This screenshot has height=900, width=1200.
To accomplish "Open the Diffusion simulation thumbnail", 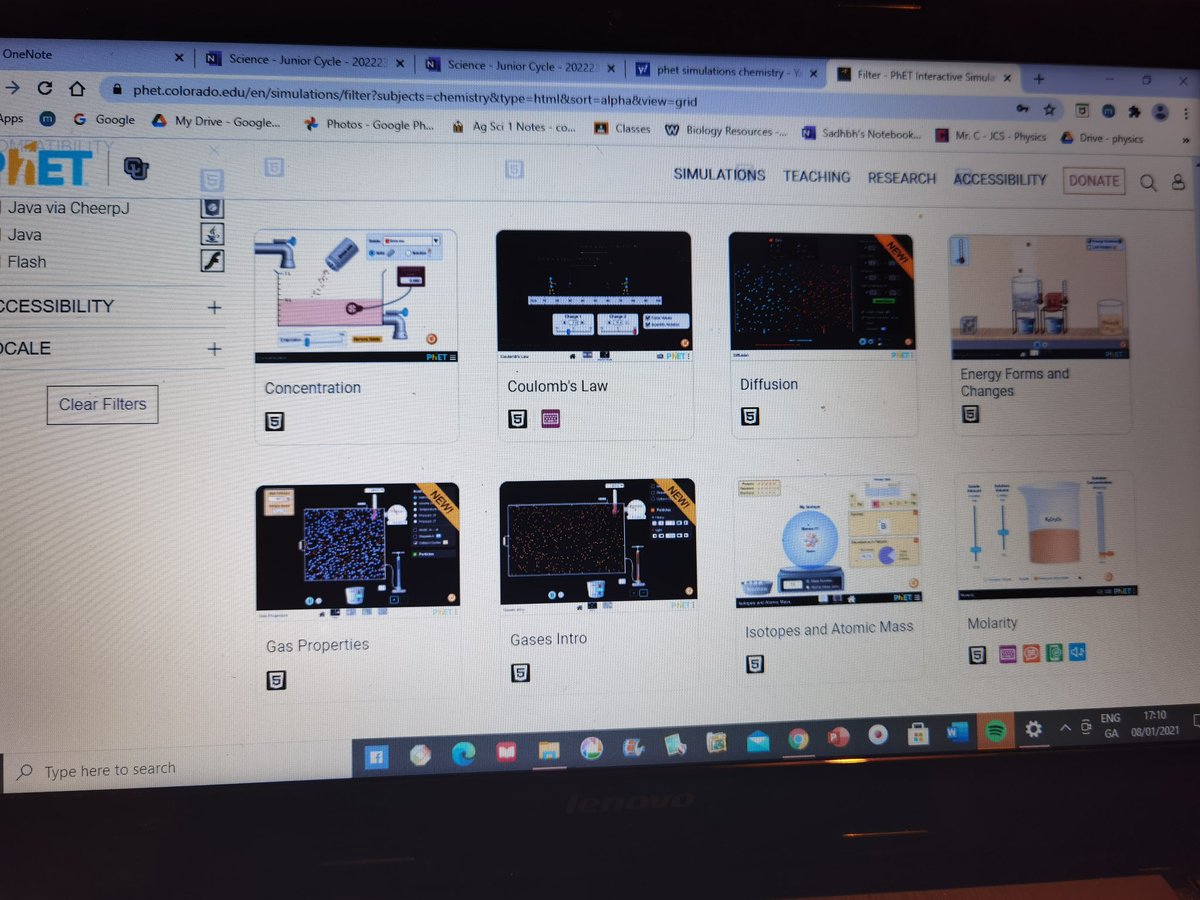I will [x=824, y=290].
